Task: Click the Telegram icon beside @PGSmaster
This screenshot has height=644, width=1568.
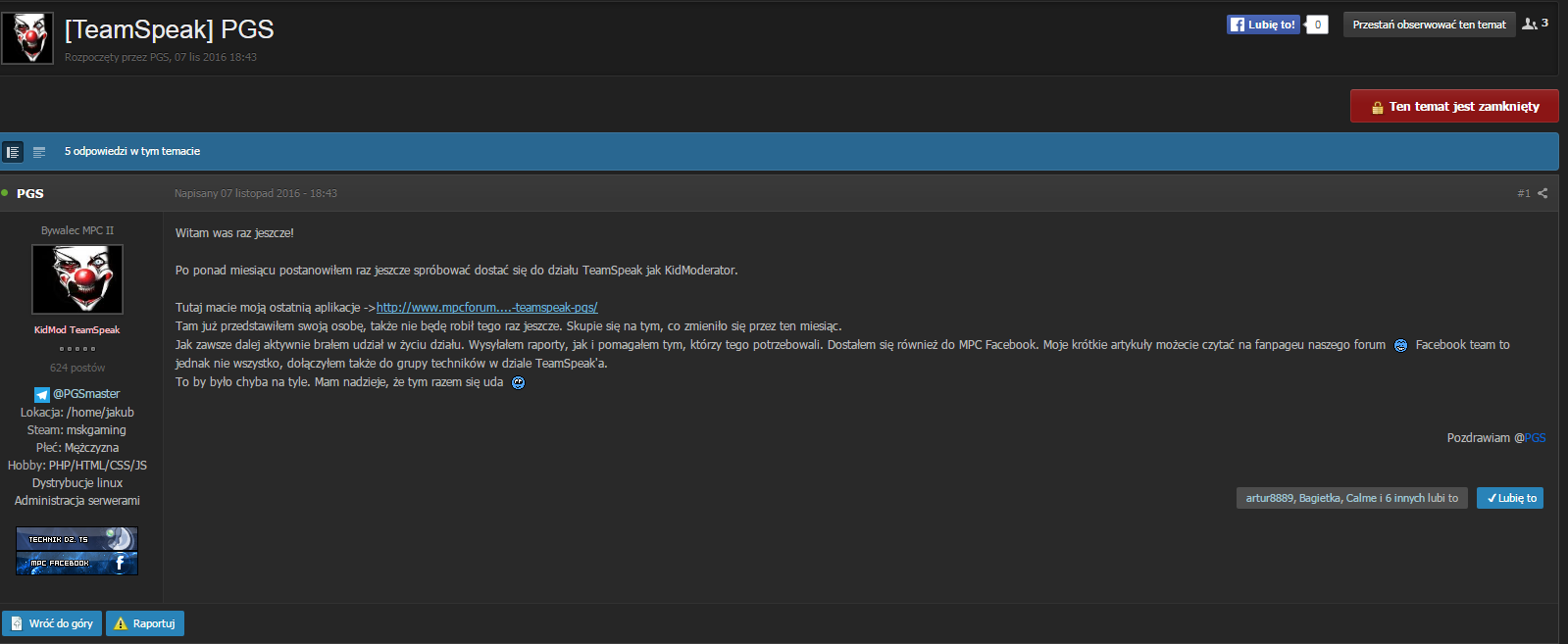Action: click(42, 394)
